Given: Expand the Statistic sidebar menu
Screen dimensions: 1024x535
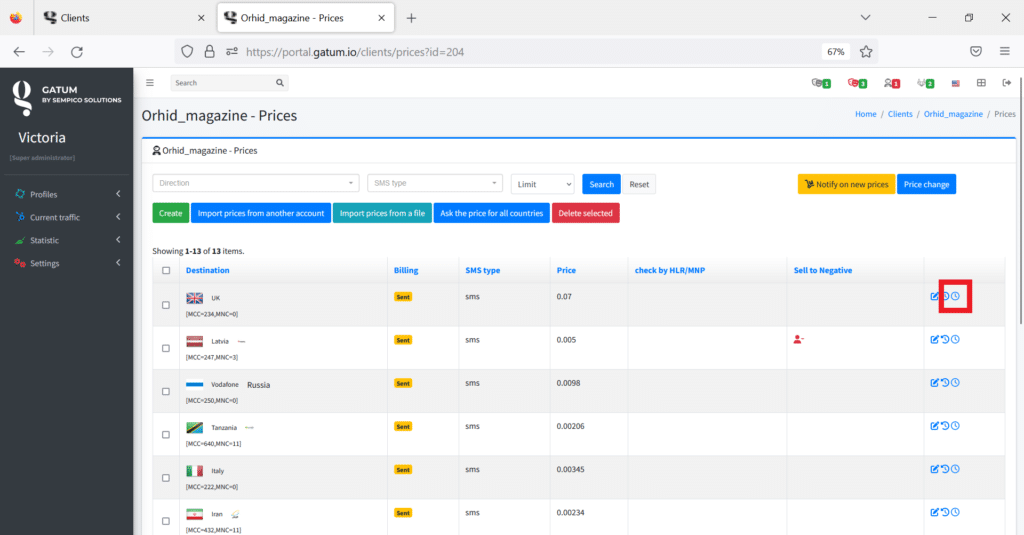Looking at the screenshot, I should [67, 240].
